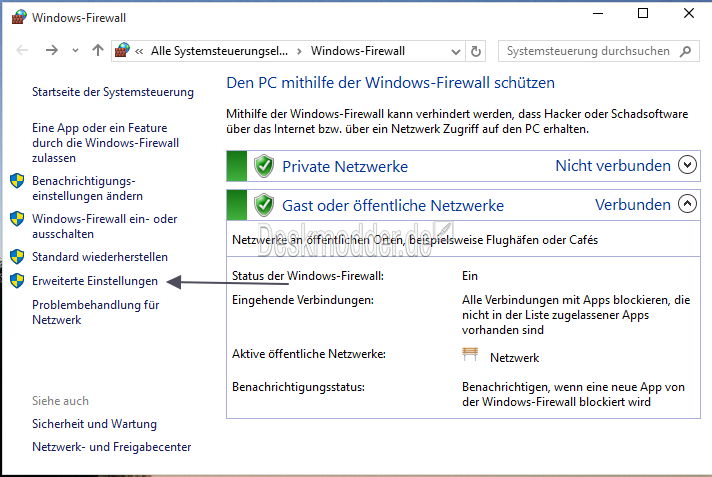Click shield icon beside 'ein- oder ausschalten'
Screen dimensions: 712x477
pos(17,219)
